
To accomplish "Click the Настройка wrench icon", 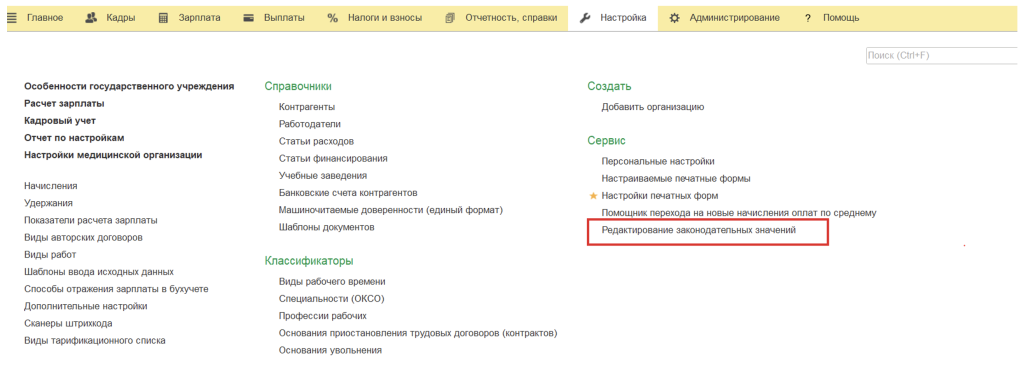I will 585,18.
